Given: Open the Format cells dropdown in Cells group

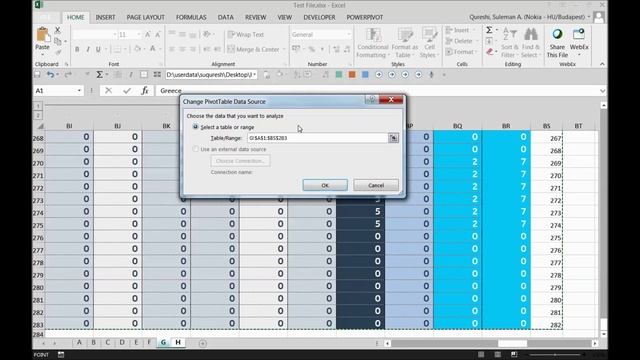Looking at the screenshot, I should [x=476, y=52].
